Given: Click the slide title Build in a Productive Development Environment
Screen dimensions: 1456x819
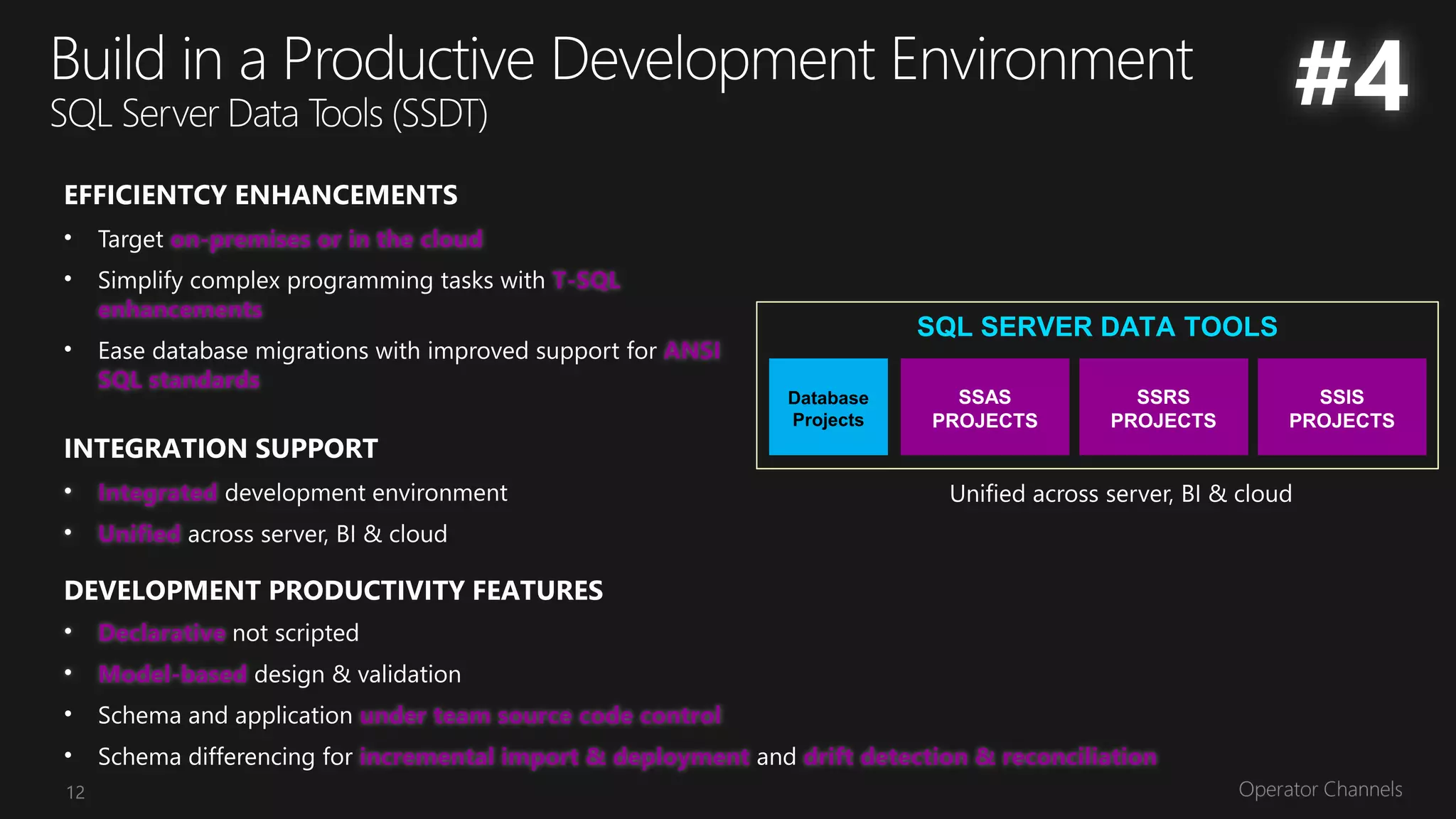Looking at the screenshot, I should (x=621, y=60).
